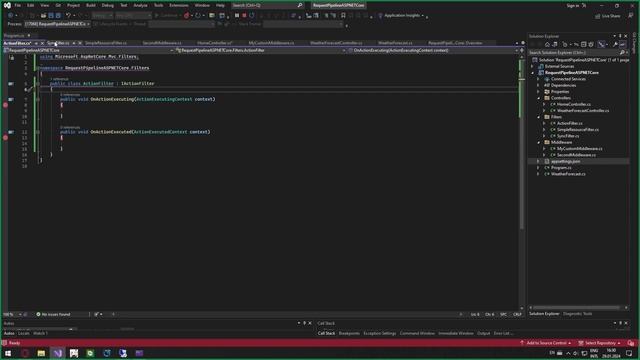The height and width of the screenshot is (360, 640).
Task: Switch to the HomeController.cs editor tab
Action: pos(215,43)
